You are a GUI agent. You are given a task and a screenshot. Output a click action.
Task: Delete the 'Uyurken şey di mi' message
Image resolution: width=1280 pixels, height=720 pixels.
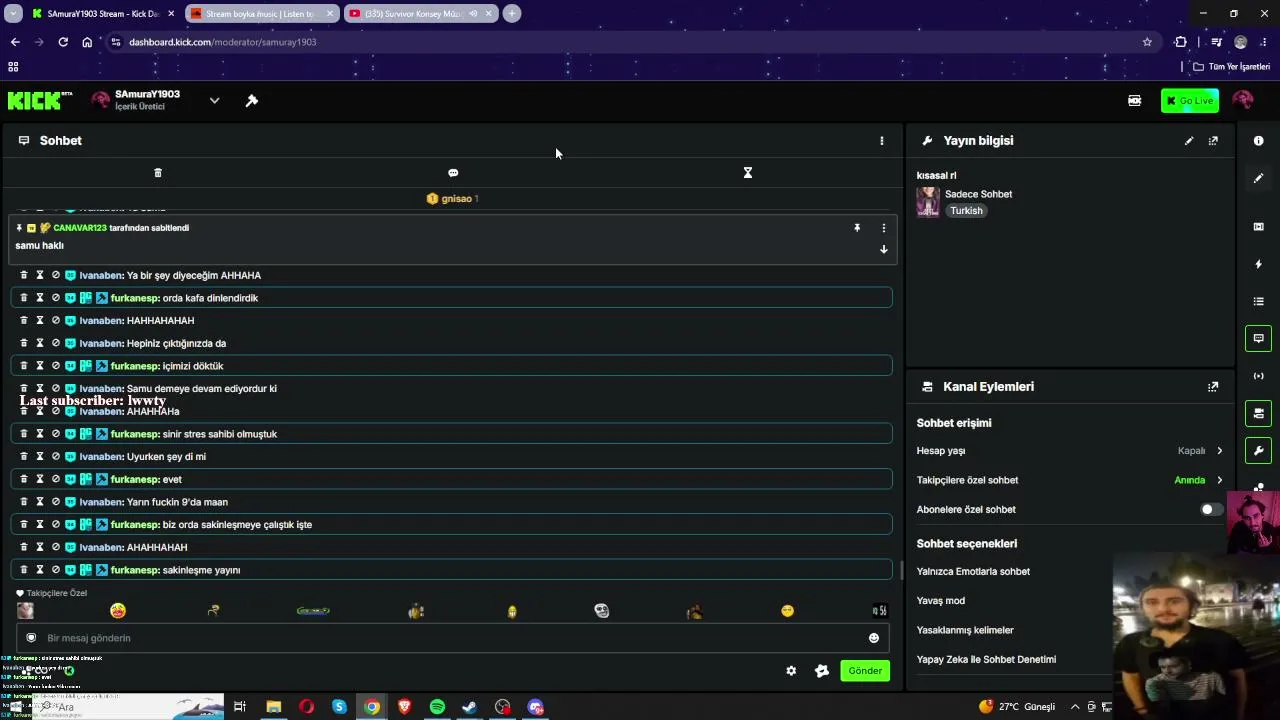point(24,457)
